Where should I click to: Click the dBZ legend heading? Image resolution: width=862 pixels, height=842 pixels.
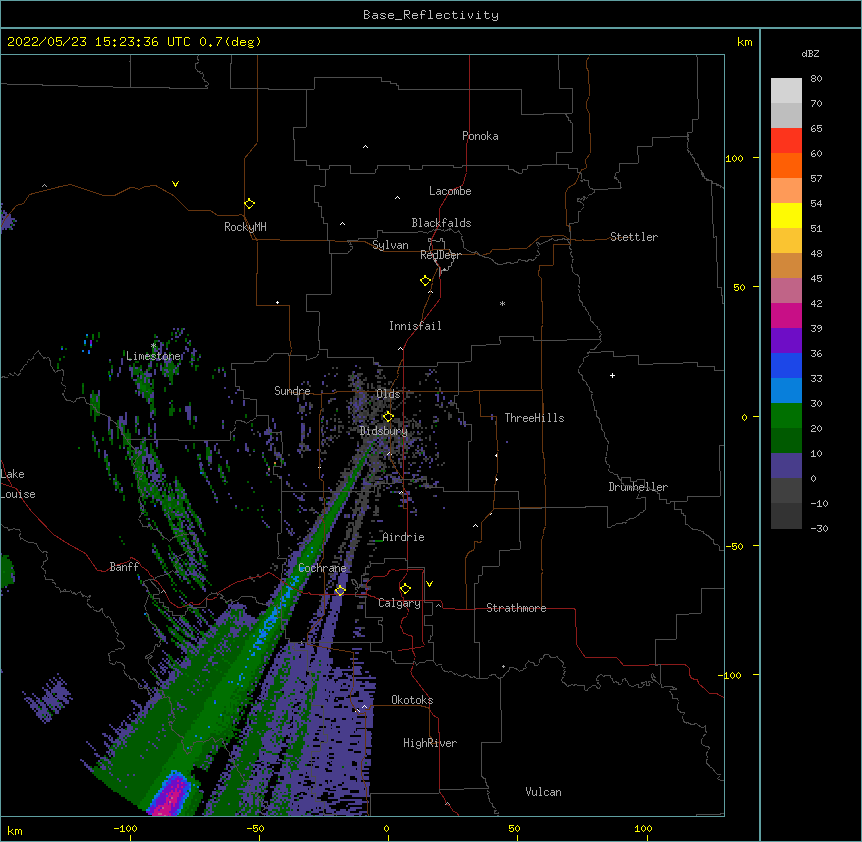click(810, 54)
